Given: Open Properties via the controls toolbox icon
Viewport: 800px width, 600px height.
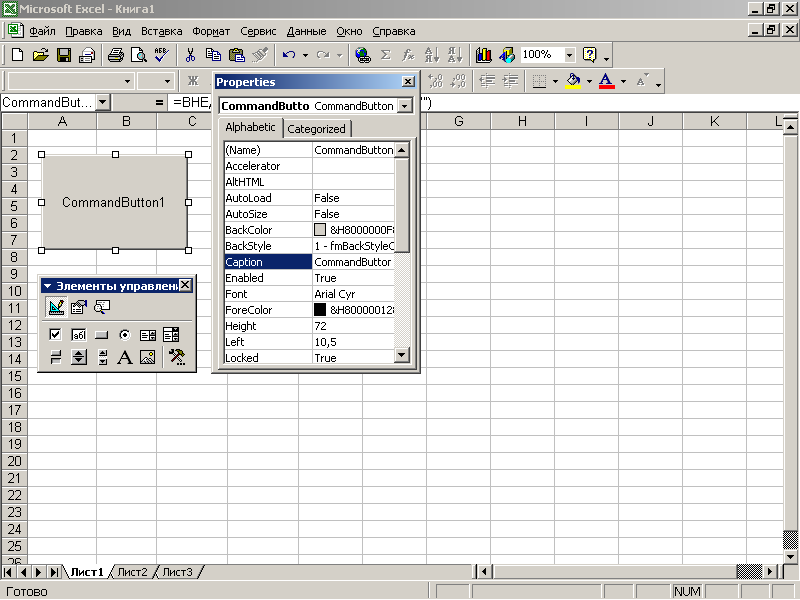Looking at the screenshot, I should pos(79,307).
